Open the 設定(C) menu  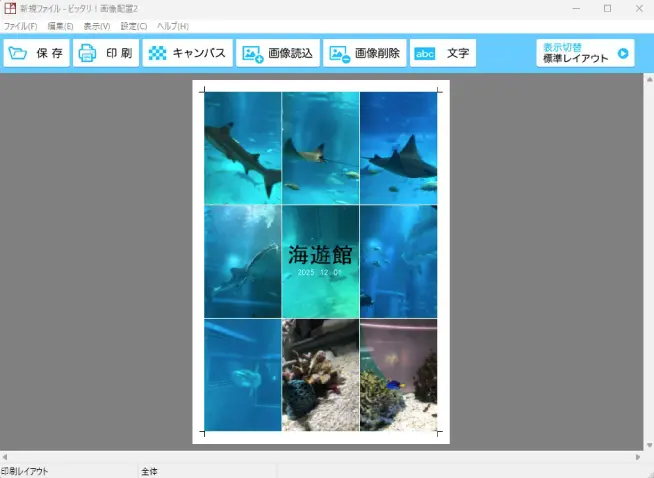coord(134,26)
